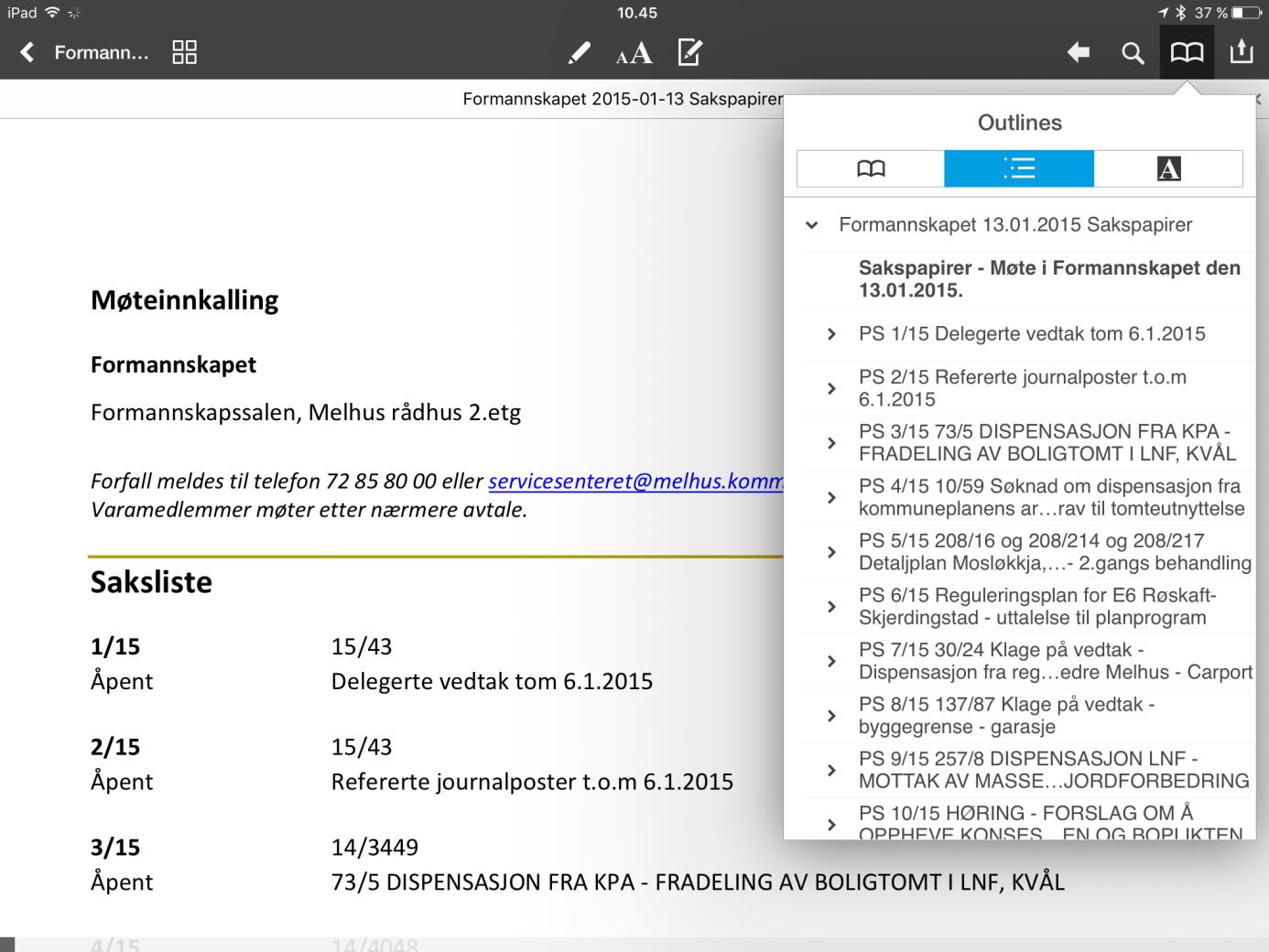Tap 73/5 DISPENSASJON FRA KPA line in document
1269x952 pixels.
698,882
